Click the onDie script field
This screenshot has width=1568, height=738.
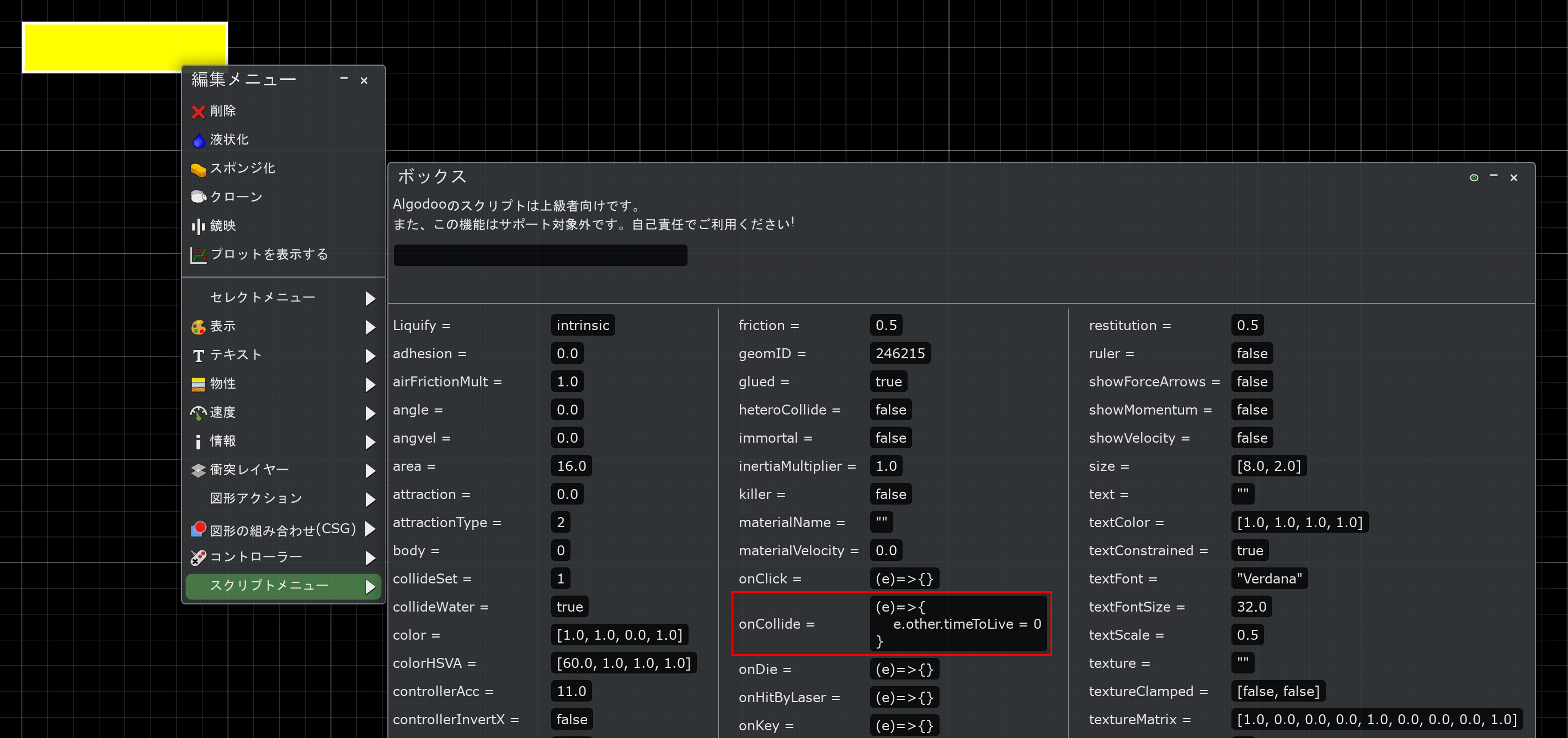click(x=904, y=670)
